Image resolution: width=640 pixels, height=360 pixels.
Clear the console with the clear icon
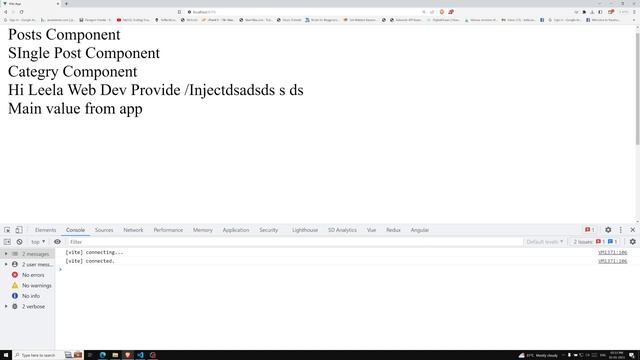click(x=19, y=242)
